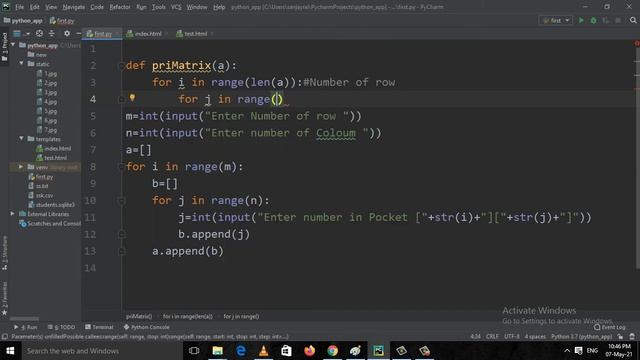
Task: Expand External Libraries node
Action: [12, 214]
